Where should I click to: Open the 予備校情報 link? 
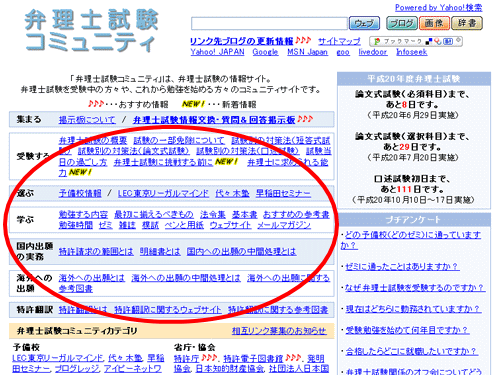80,193
